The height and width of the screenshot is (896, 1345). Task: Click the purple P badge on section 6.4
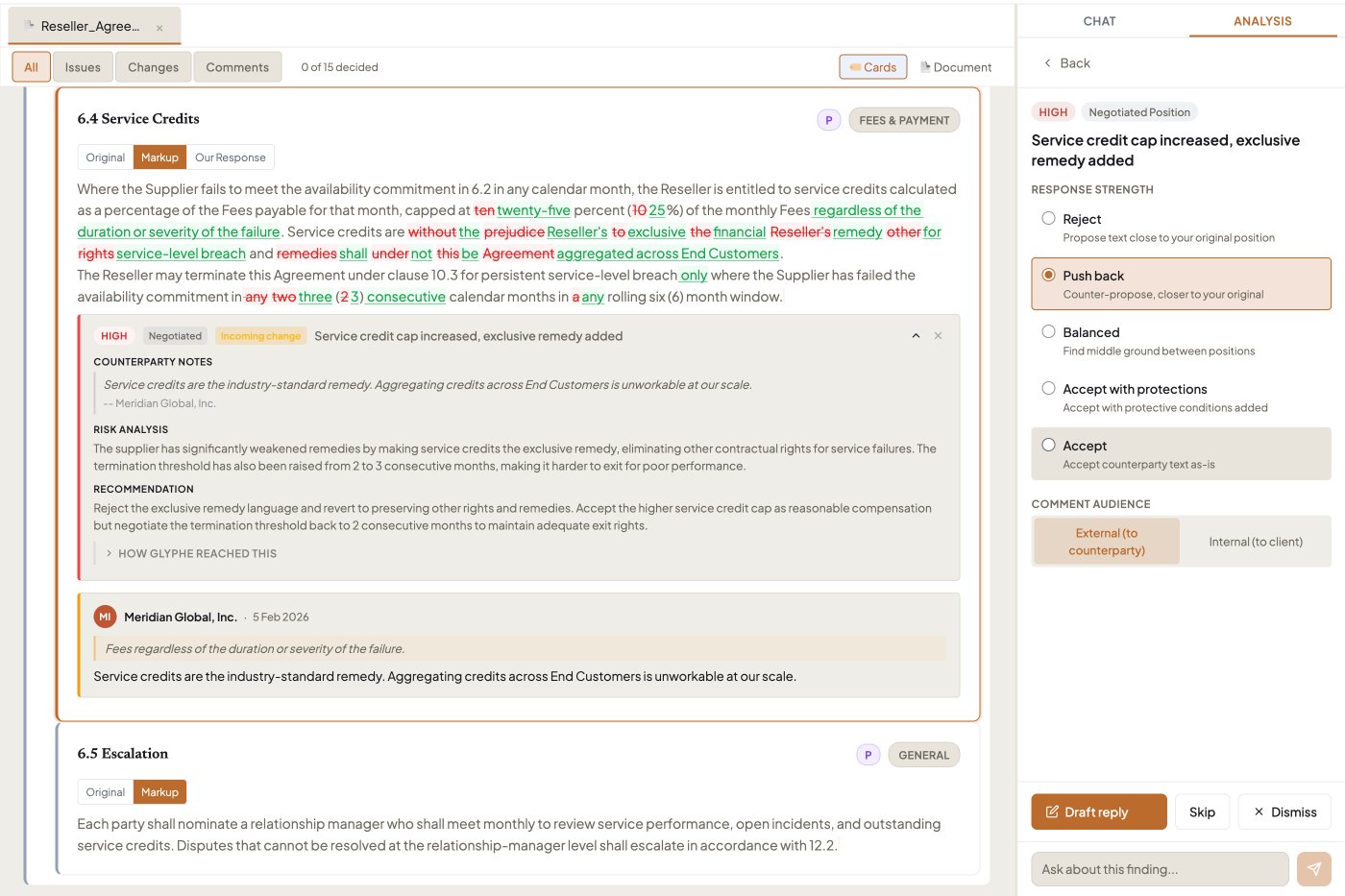click(829, 120)
